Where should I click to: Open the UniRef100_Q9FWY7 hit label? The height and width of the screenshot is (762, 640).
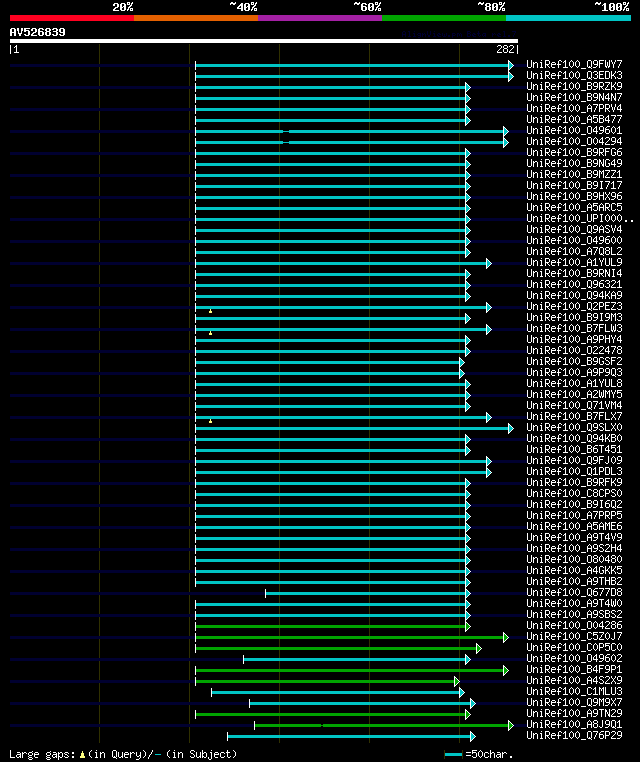point(574,64)
